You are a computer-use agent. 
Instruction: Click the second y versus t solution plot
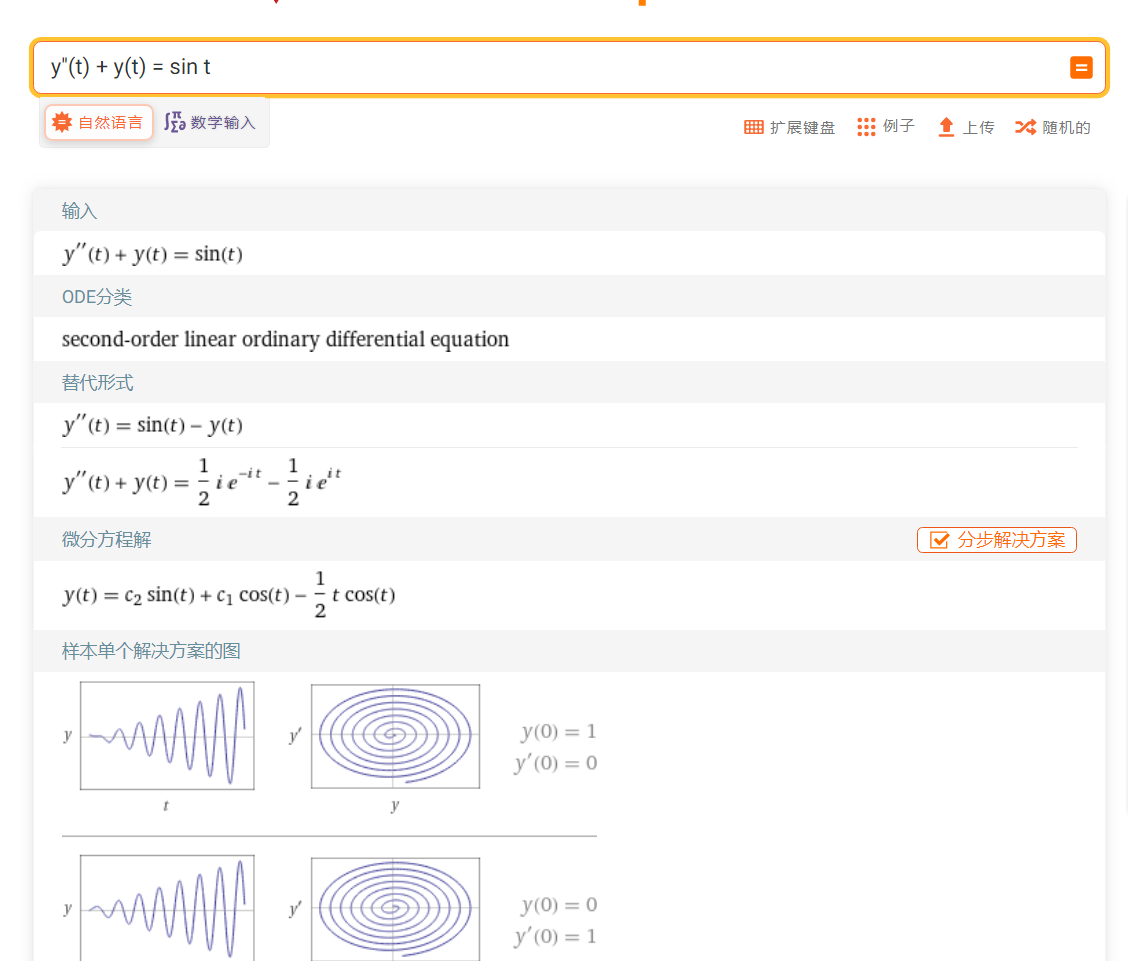pyautogui.click(x=167, y=908)
